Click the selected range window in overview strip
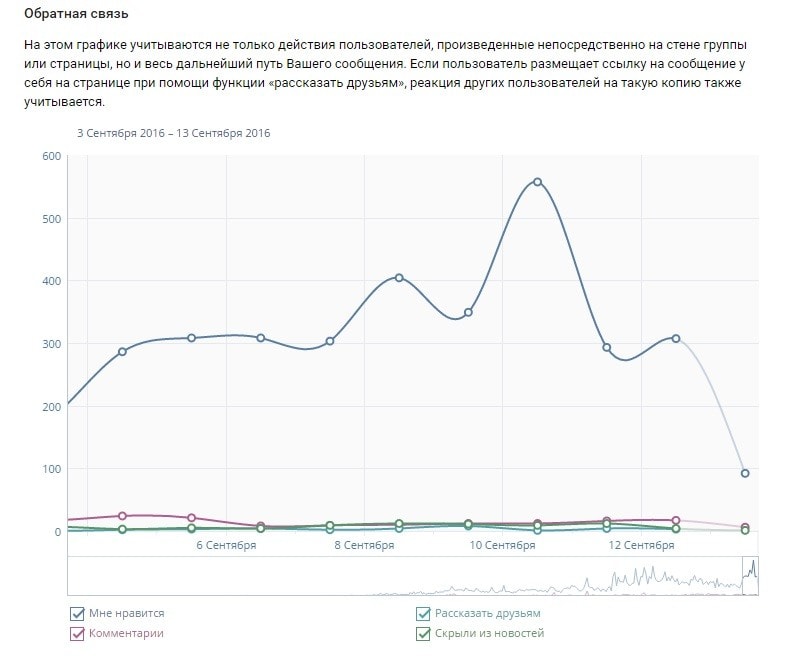This screenshot has height=663, width=785. point(750,576)
